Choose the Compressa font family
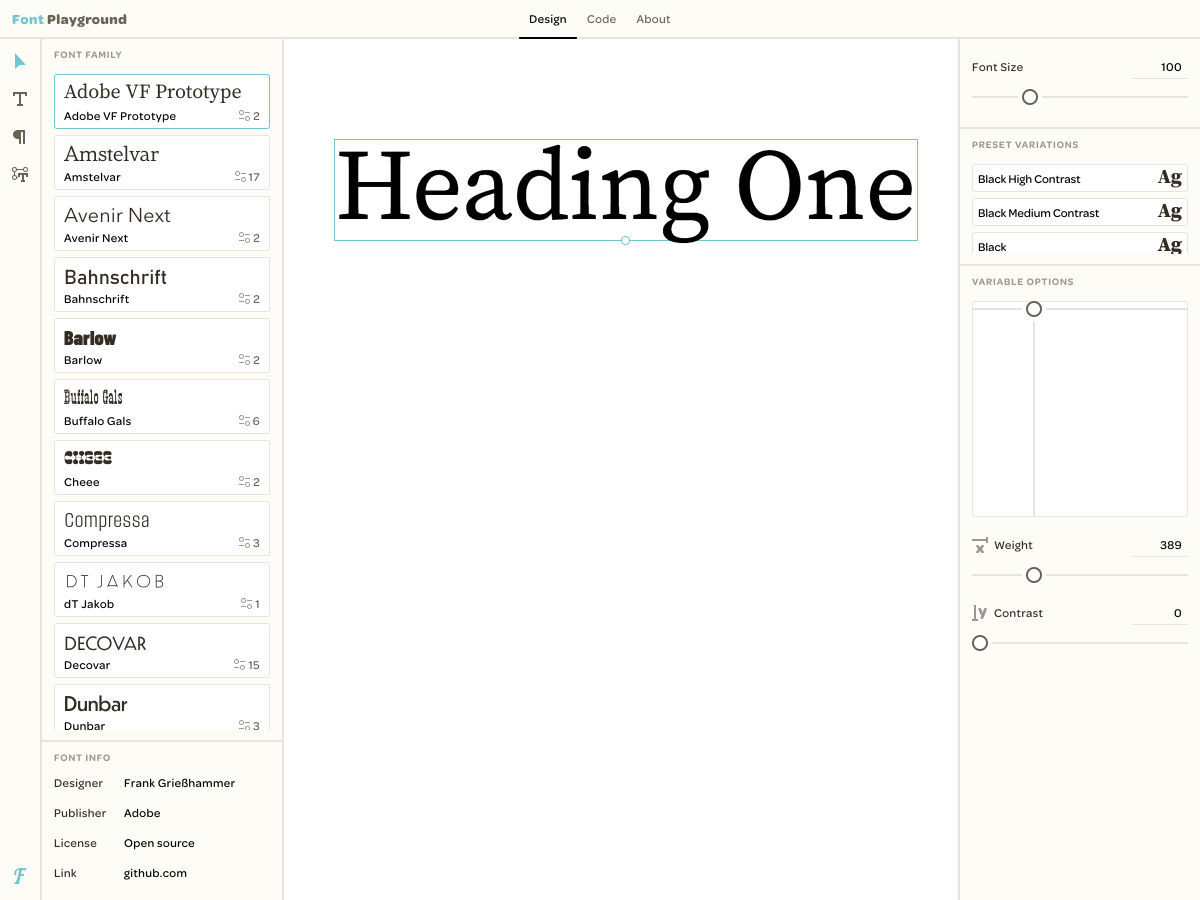This screenshot has width=1200, height=900. tap(162, 528)
